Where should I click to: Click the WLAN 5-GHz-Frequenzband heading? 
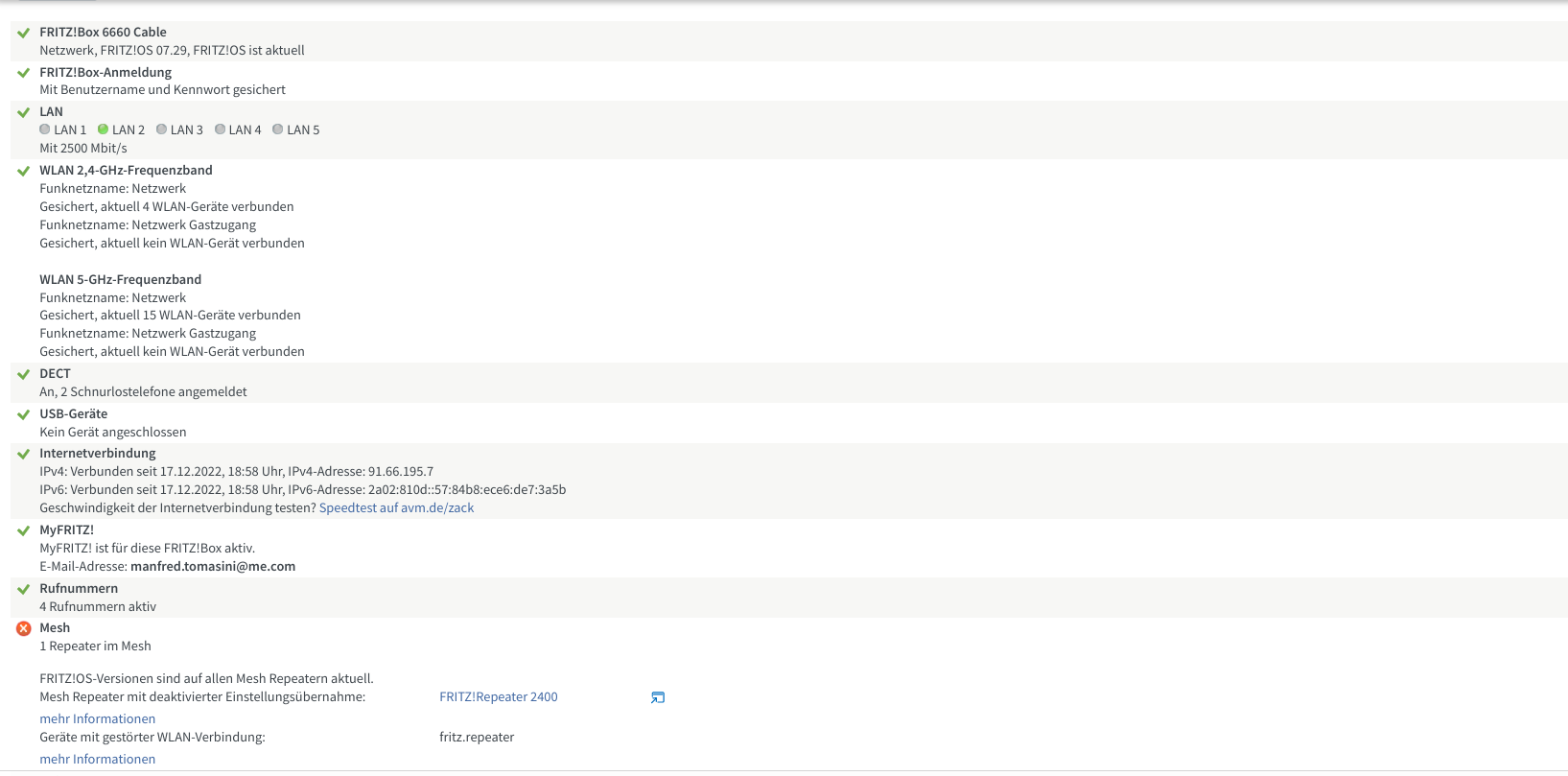120,279
